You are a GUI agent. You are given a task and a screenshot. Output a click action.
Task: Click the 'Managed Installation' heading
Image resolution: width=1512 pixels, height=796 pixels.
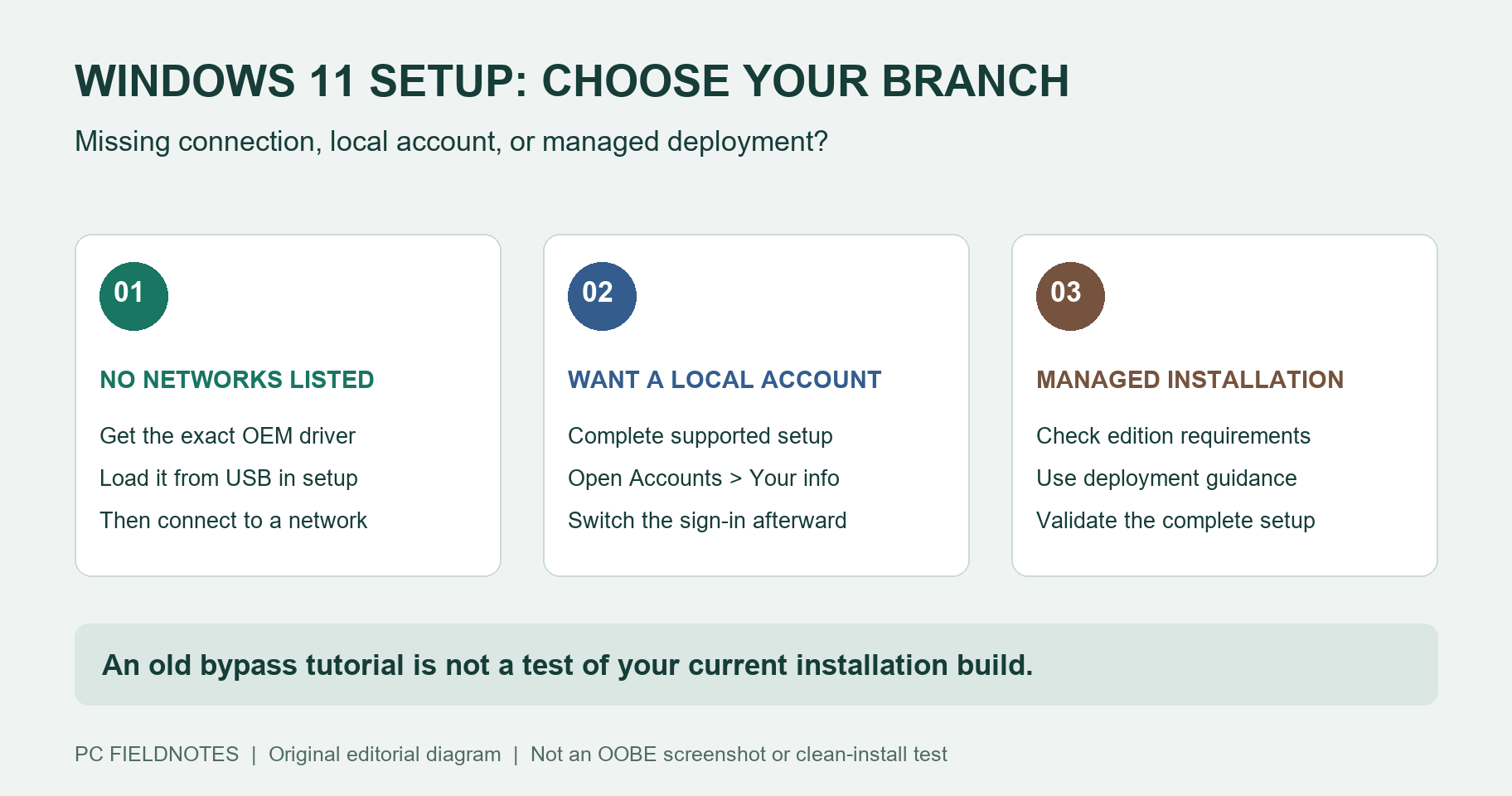1190,380
